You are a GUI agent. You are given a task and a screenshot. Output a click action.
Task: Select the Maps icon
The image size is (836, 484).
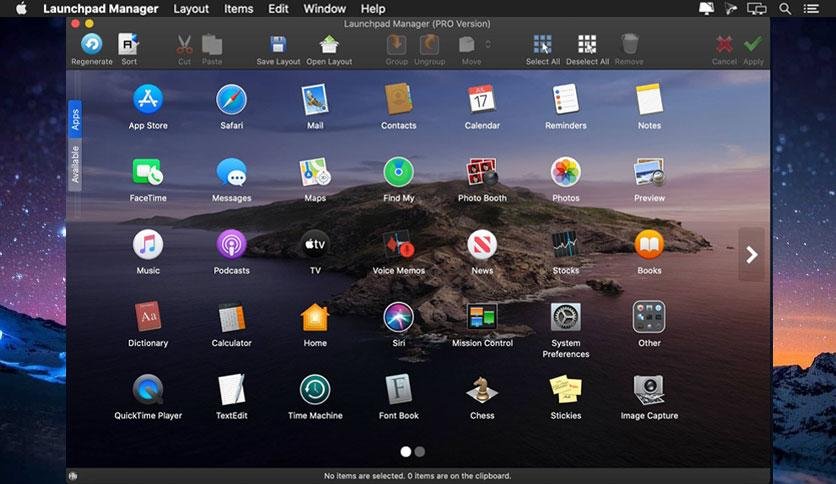pos(315,172)
